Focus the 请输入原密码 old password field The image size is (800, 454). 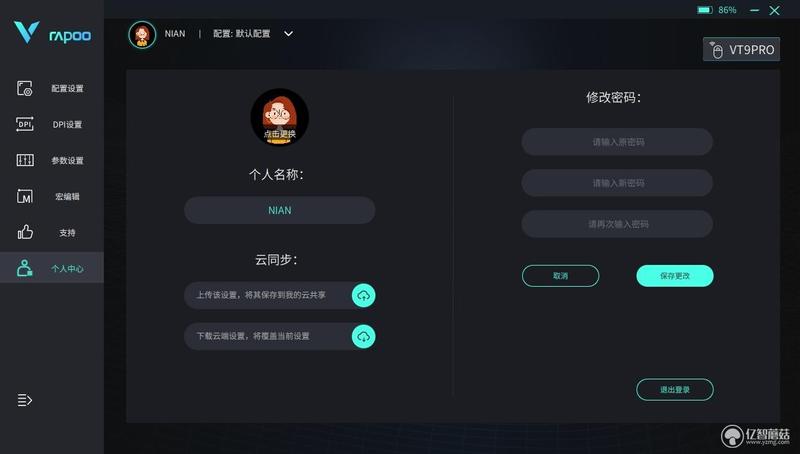(x=617, y=142)
